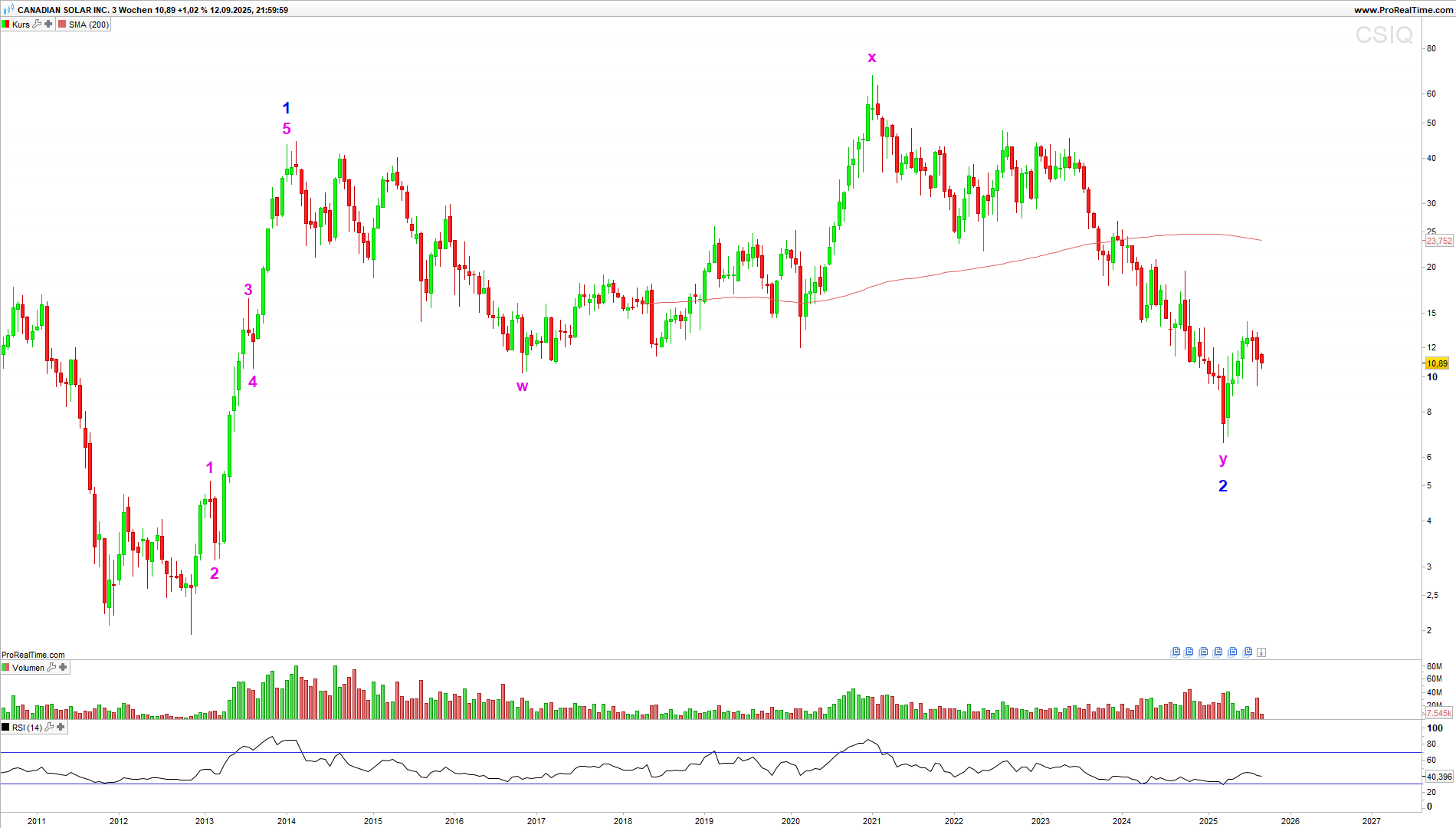Viewport: 1456px width, 828px height.
Task: Open the www.ProRealTime.com link
Action: click(x=1402, y=10)
